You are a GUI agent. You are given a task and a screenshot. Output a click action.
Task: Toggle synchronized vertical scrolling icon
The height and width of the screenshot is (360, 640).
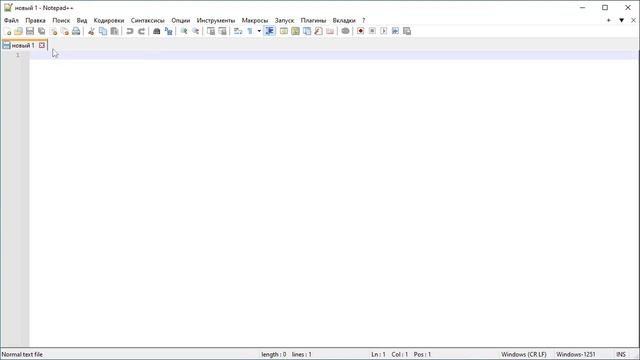pyautogui.click(x=211, y=31)
